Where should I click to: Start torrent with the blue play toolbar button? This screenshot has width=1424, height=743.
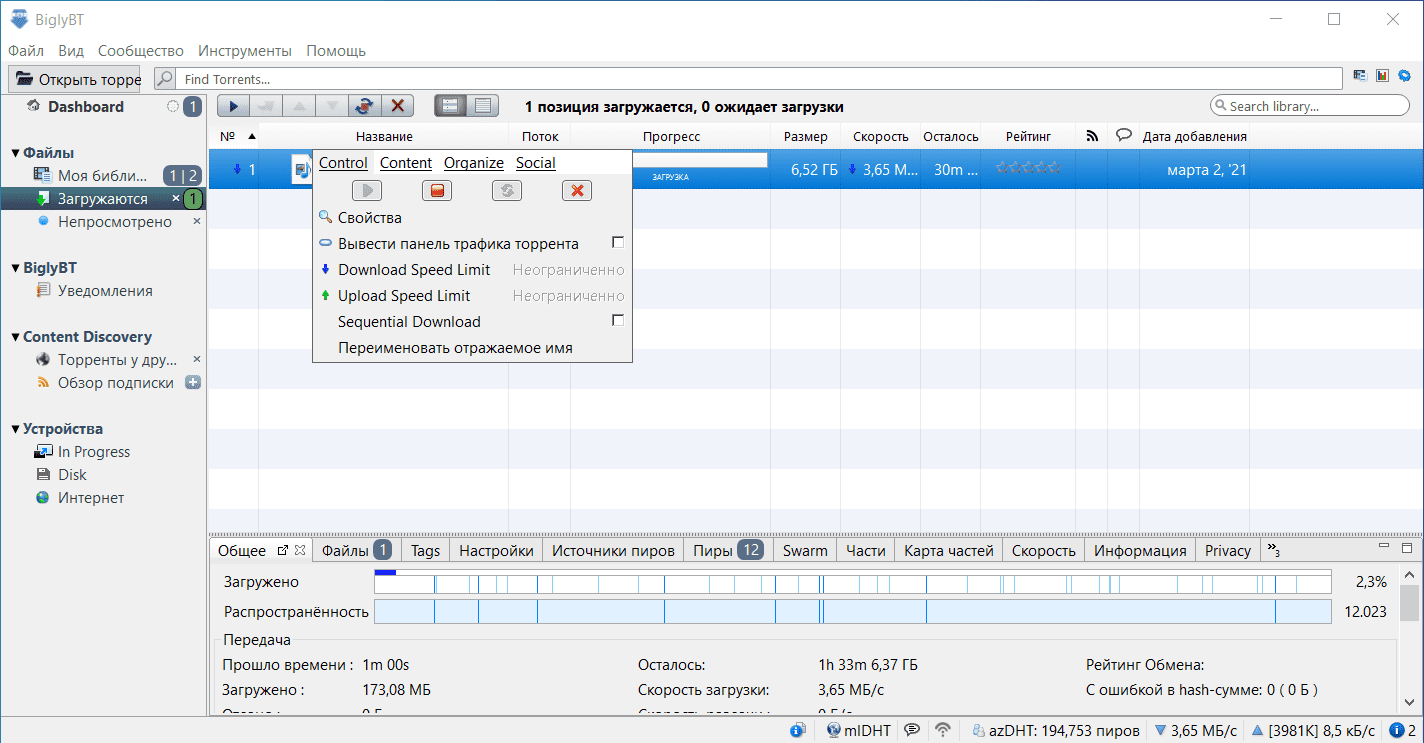234,105
